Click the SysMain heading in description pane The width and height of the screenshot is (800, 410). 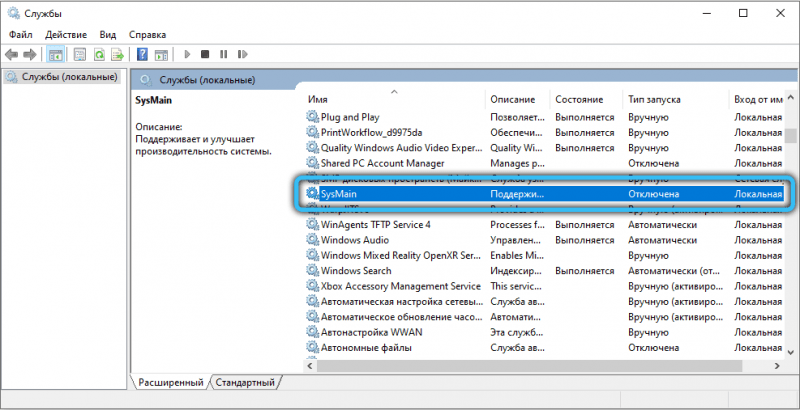point(154,100)
